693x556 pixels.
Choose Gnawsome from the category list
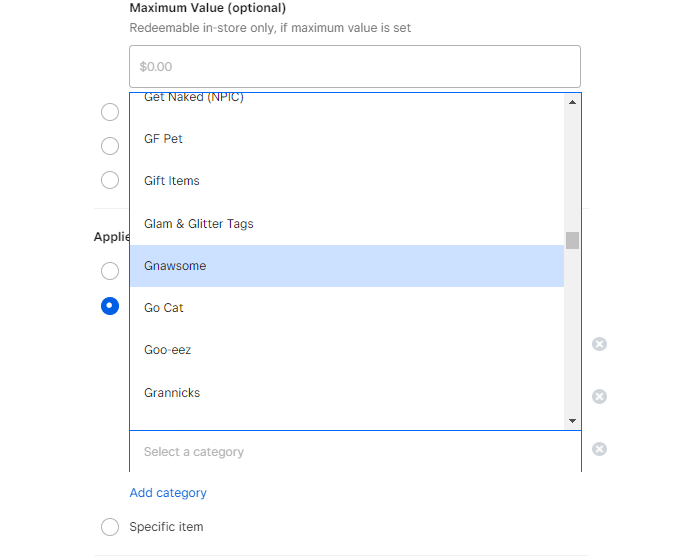click(x=346, y=266)
